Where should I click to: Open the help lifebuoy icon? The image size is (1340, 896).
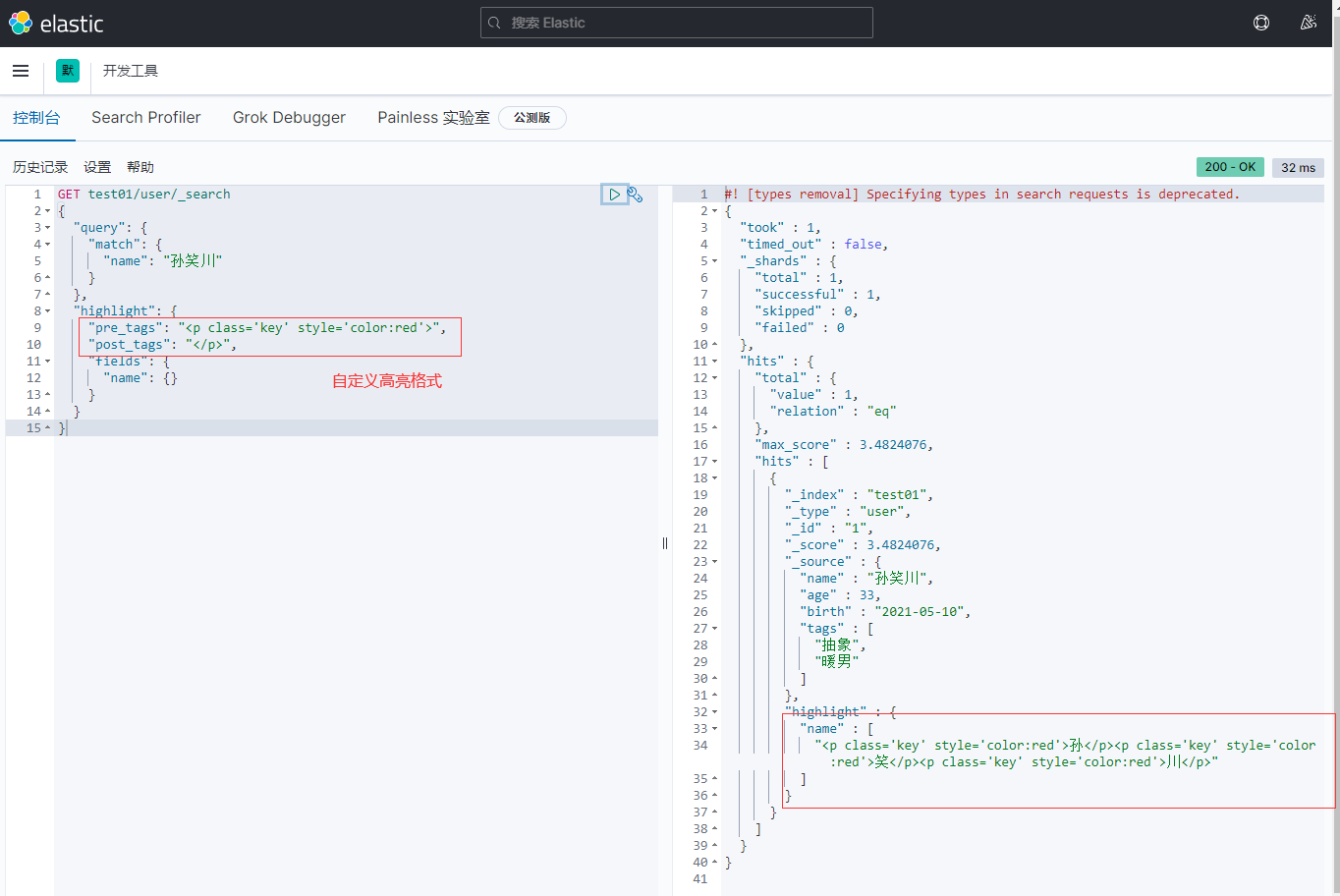click(1261, 23)
